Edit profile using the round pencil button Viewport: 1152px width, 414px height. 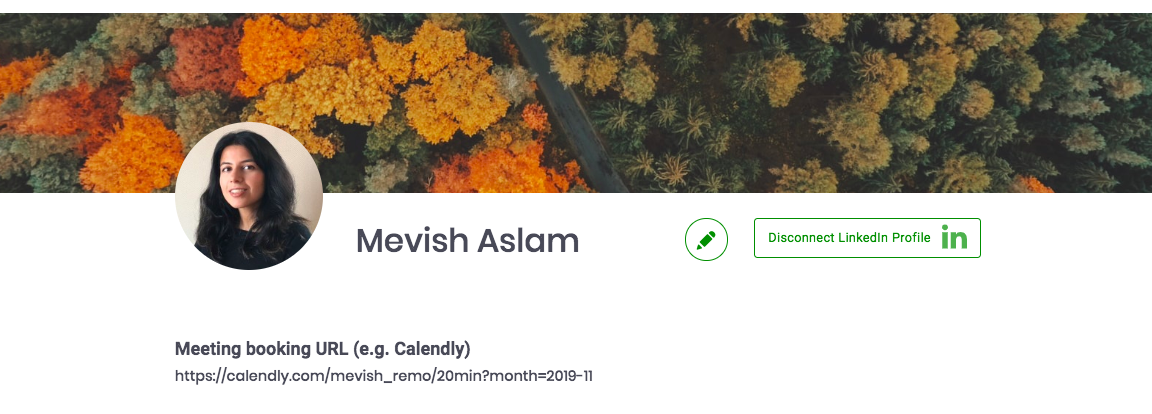pyautogui.click(x=706, y=240)
